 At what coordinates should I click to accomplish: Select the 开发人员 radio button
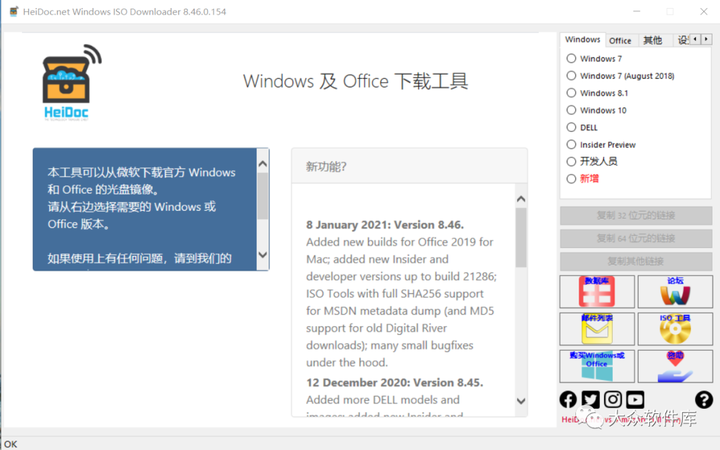(571, 162)
